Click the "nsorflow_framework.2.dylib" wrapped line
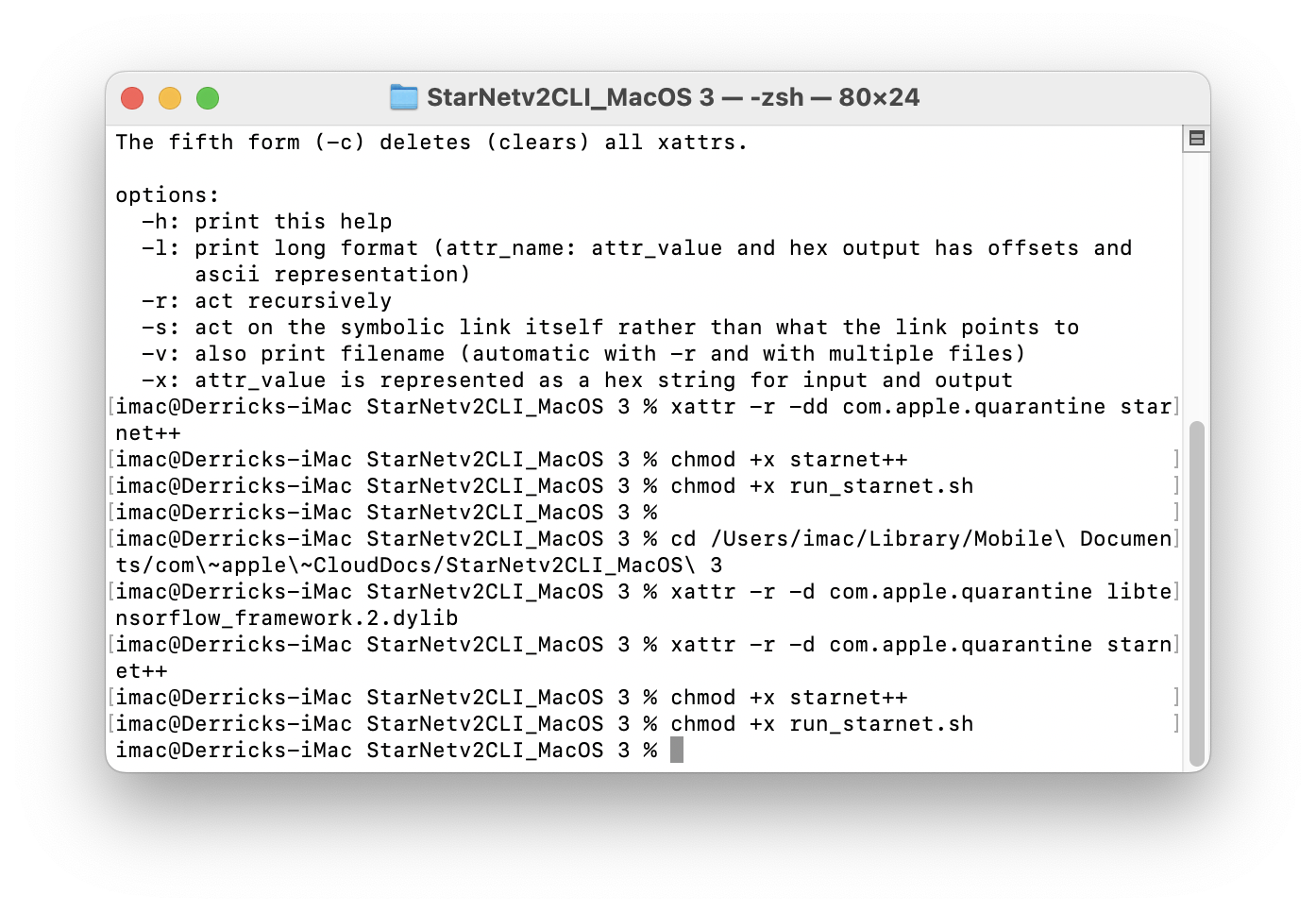The height and width of the screenshot is (912, 1316). point(287,618)
